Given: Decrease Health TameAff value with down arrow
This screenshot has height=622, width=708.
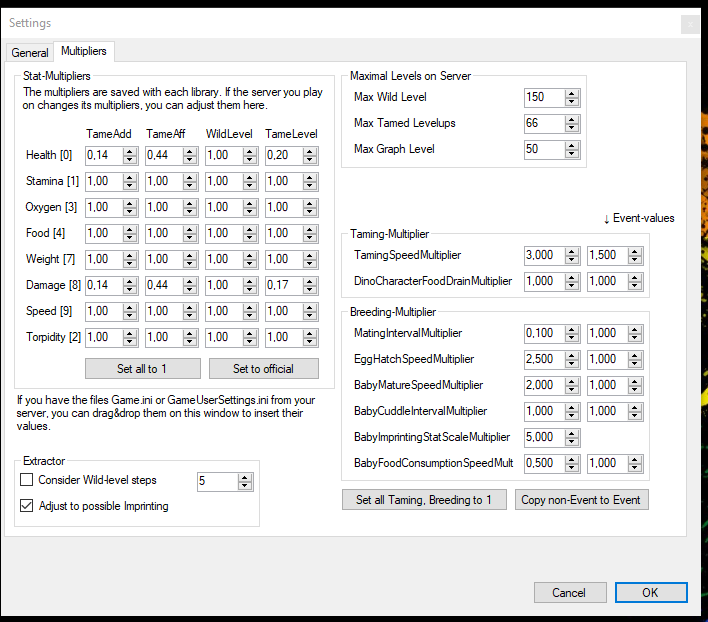Looking at the screenshot, I should coord(190,160).
